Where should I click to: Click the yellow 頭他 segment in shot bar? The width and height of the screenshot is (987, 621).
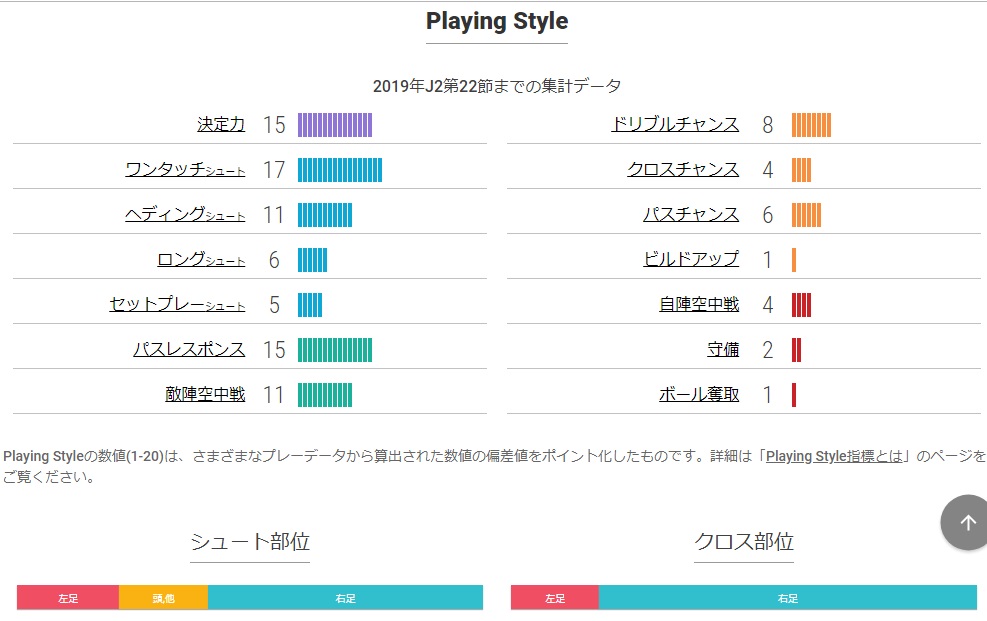[163, 598]
